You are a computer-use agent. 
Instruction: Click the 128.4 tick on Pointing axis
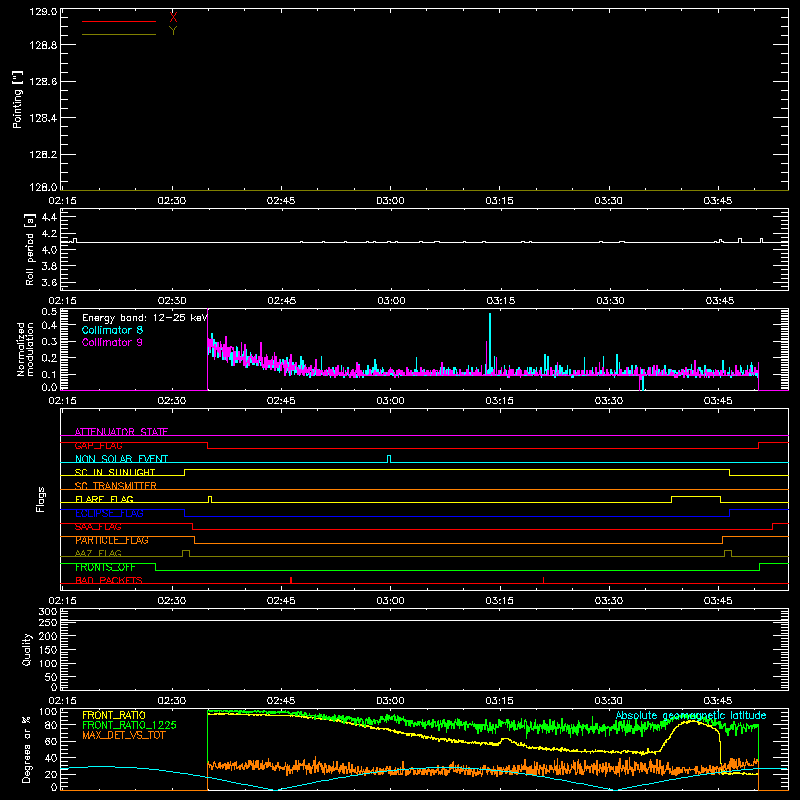click(43, 118)
